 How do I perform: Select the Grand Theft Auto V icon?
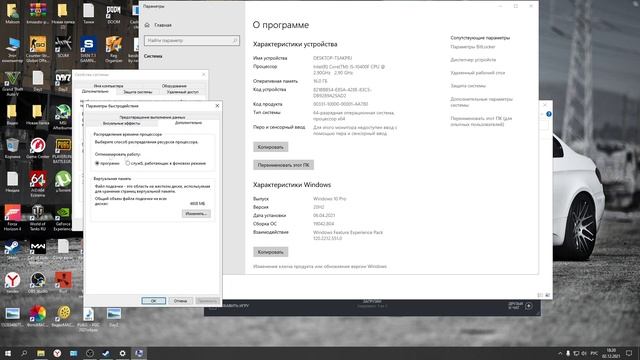(x=12, y=83)
